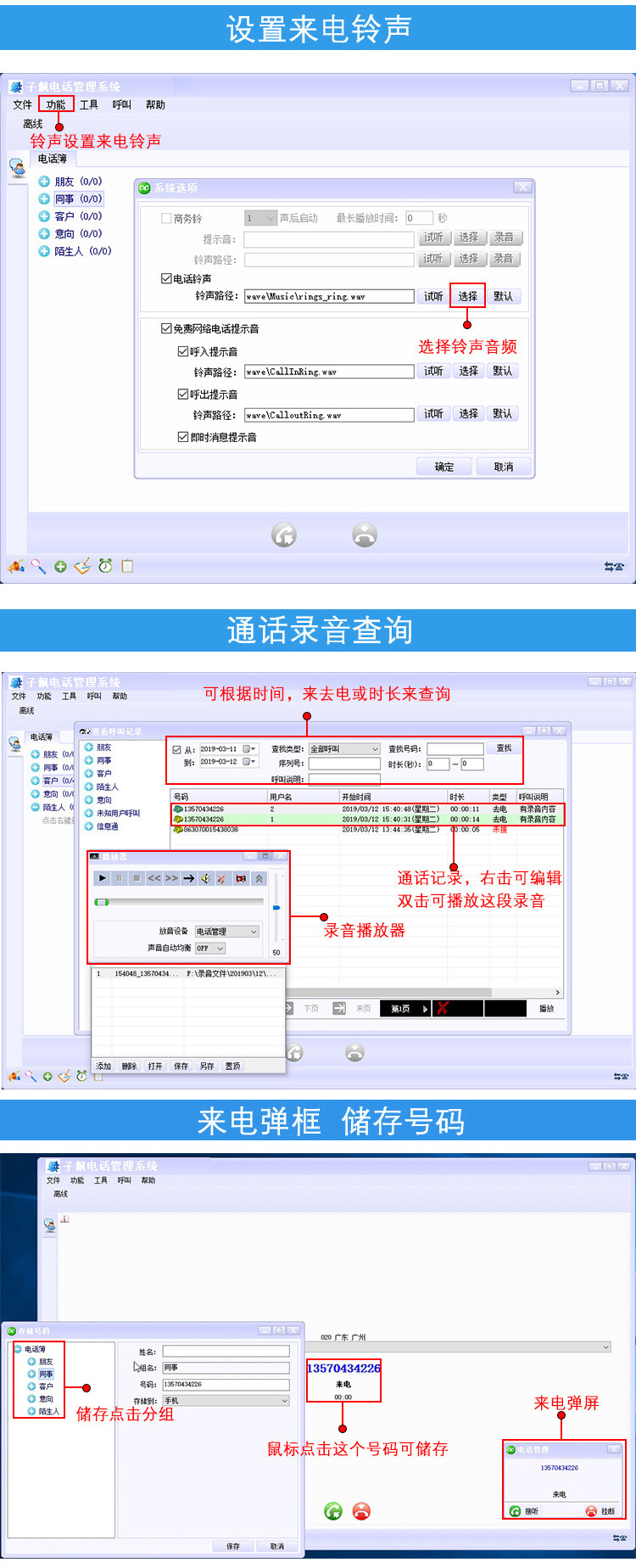This screenshot has width=636, height=1568.
Task: Open the 呼叫 menu in 设置来电铃声 screenshot
Action: click(x=122, y=104)
